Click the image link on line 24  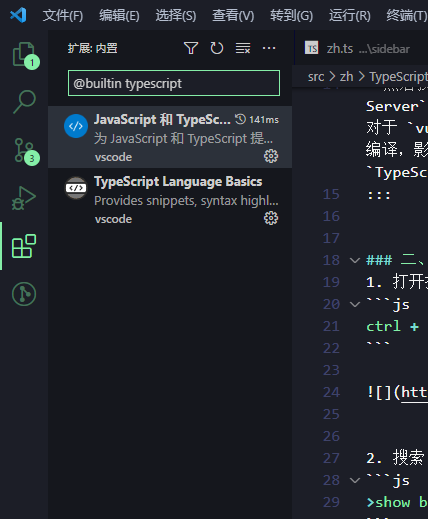pos(414,392)
